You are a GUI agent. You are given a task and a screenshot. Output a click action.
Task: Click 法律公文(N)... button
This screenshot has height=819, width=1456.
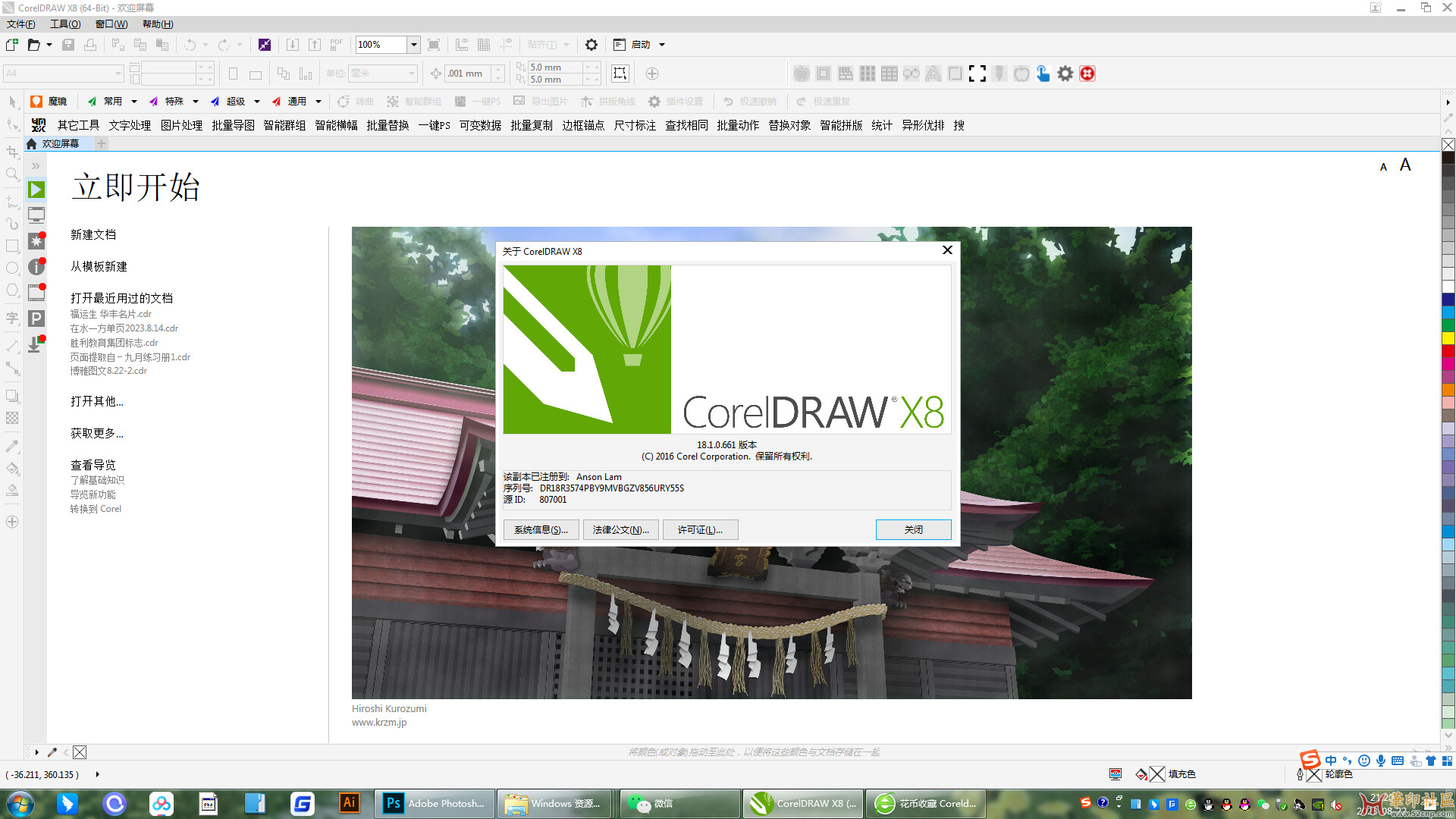point(621,529)
